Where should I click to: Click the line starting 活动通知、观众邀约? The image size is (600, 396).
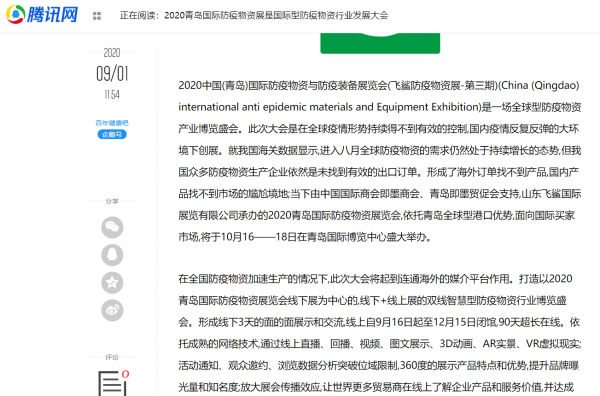pyautogui.click(x=378, y=365)
